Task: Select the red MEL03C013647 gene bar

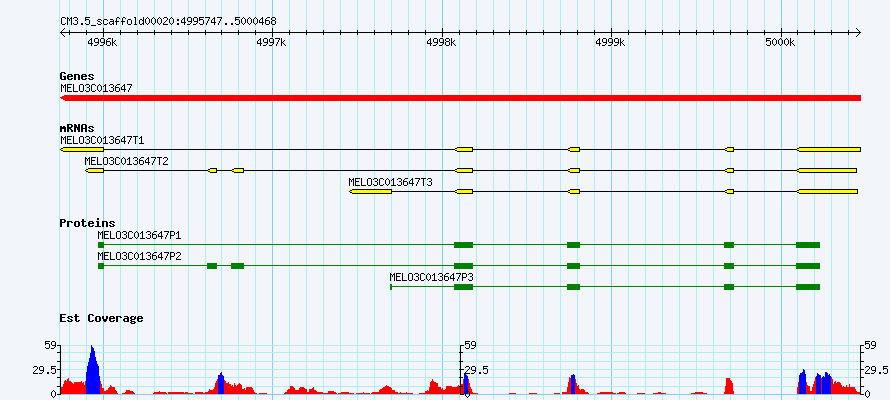Action: (460, 98)
